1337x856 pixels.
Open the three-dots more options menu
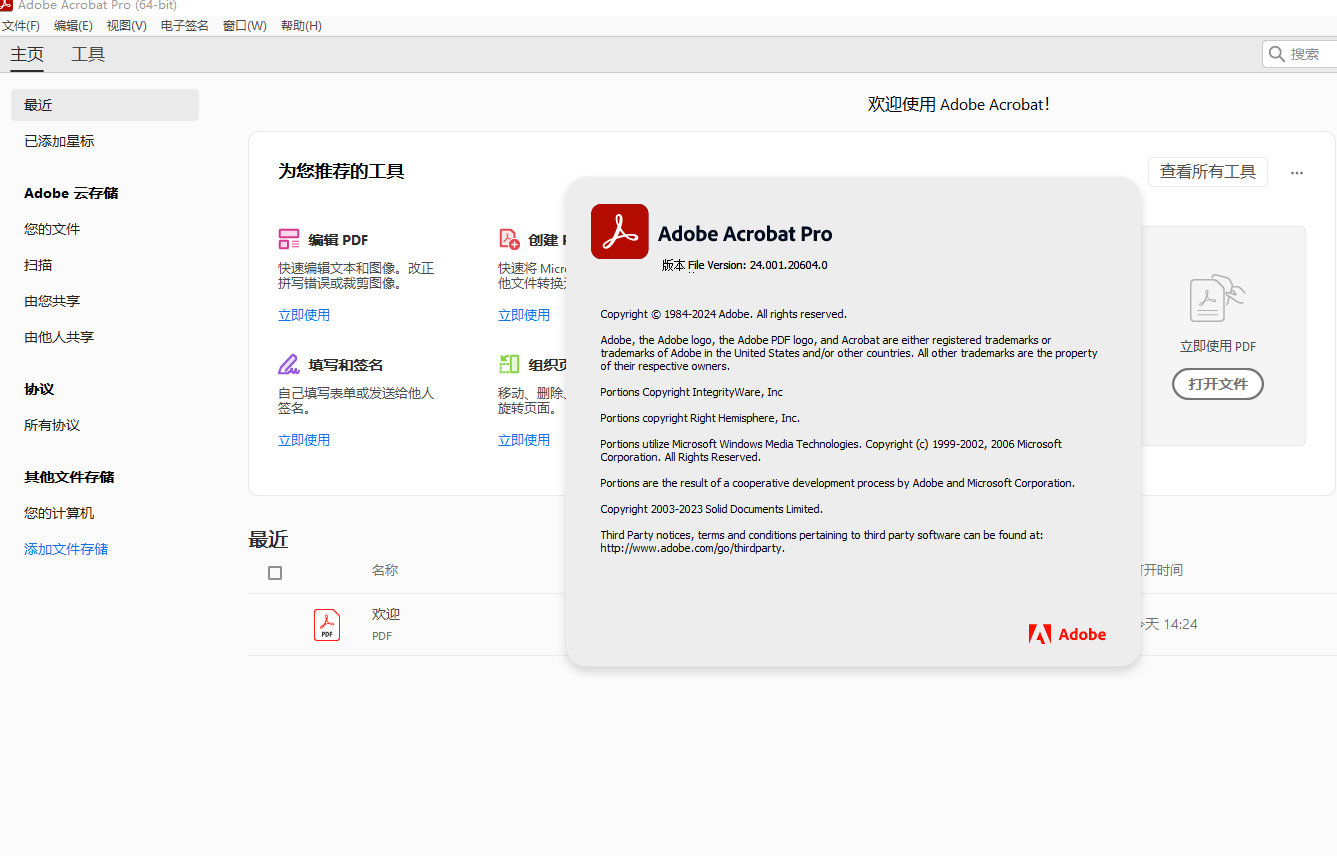(1297, 173)
